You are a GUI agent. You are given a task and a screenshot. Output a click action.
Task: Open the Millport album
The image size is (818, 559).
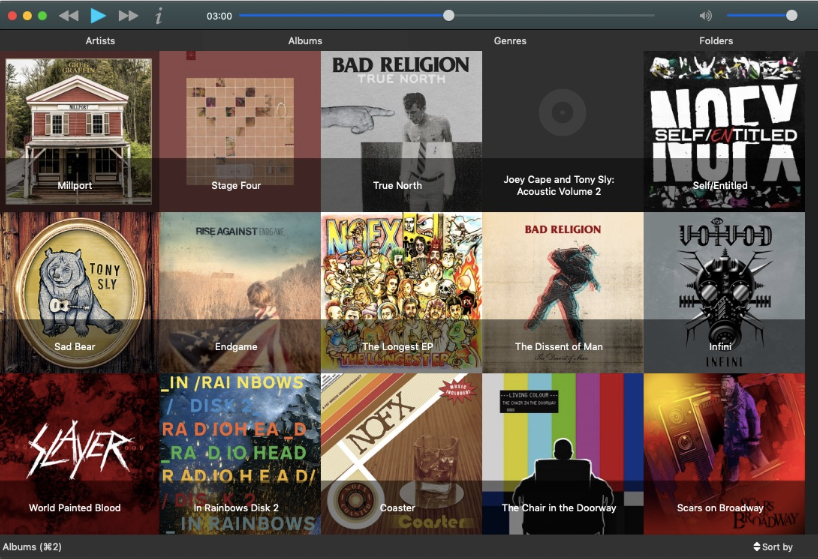(78, 131)
